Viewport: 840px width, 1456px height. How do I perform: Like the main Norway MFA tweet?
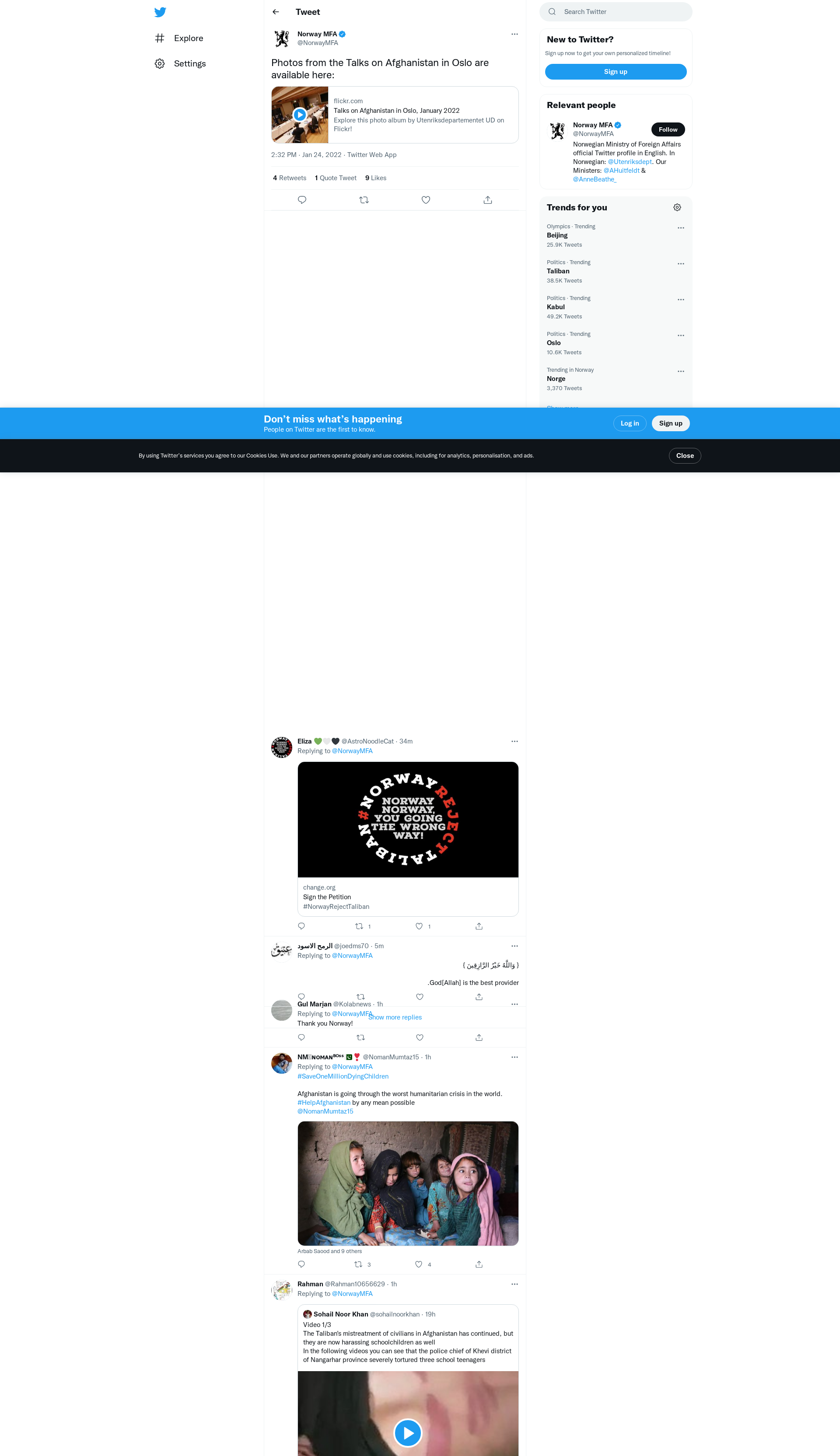[426, 199]
